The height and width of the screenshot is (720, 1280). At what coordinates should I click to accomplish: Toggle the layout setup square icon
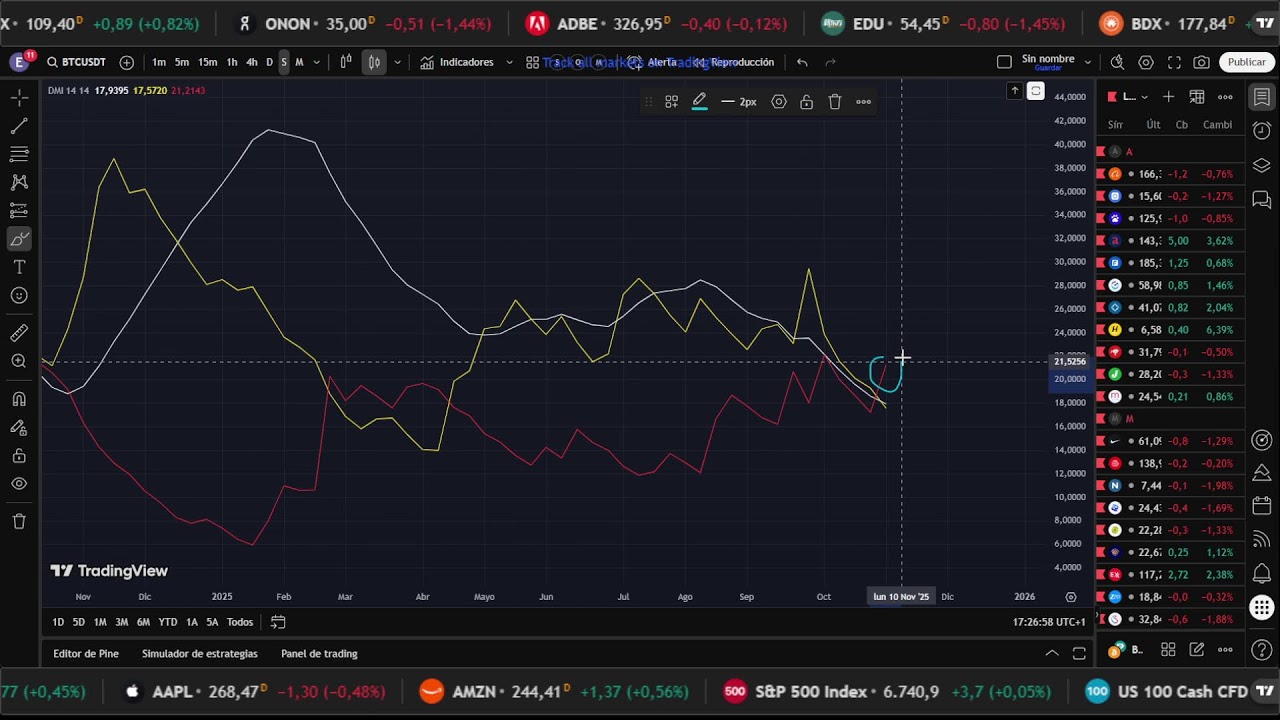pyautogui.click(x=1004, y=62)
